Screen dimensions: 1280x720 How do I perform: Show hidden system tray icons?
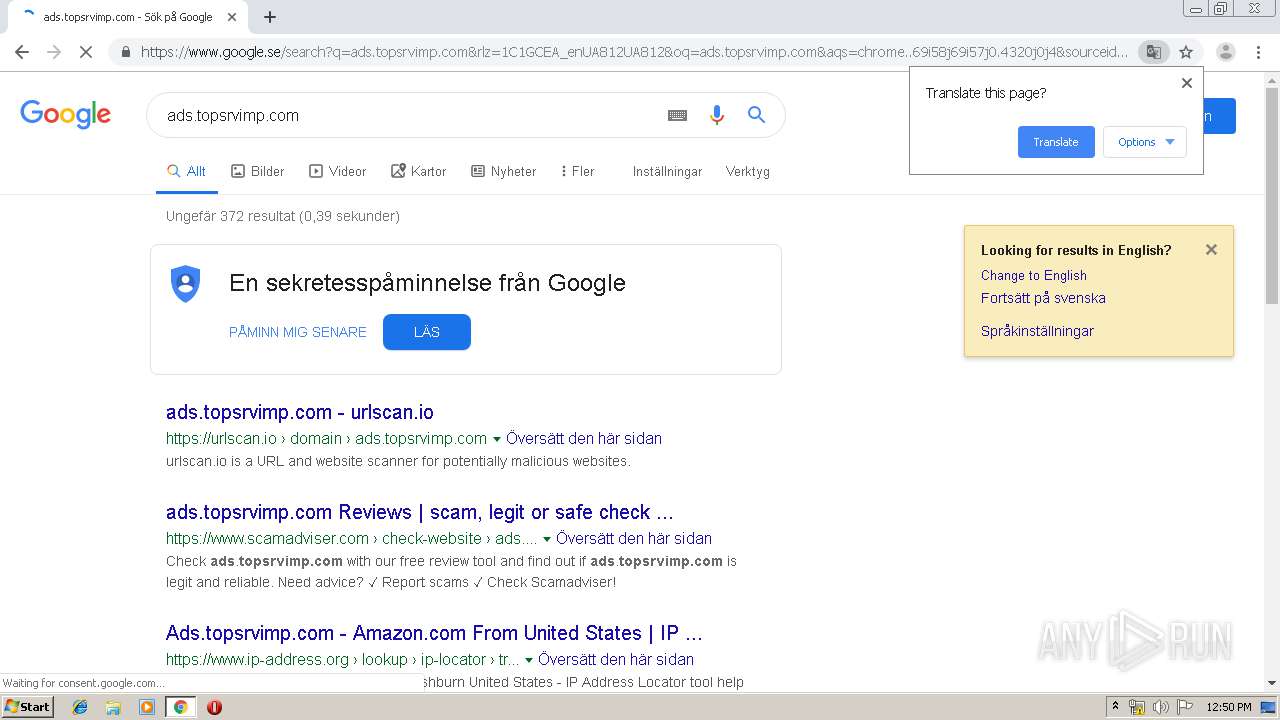click(1115, 707)
